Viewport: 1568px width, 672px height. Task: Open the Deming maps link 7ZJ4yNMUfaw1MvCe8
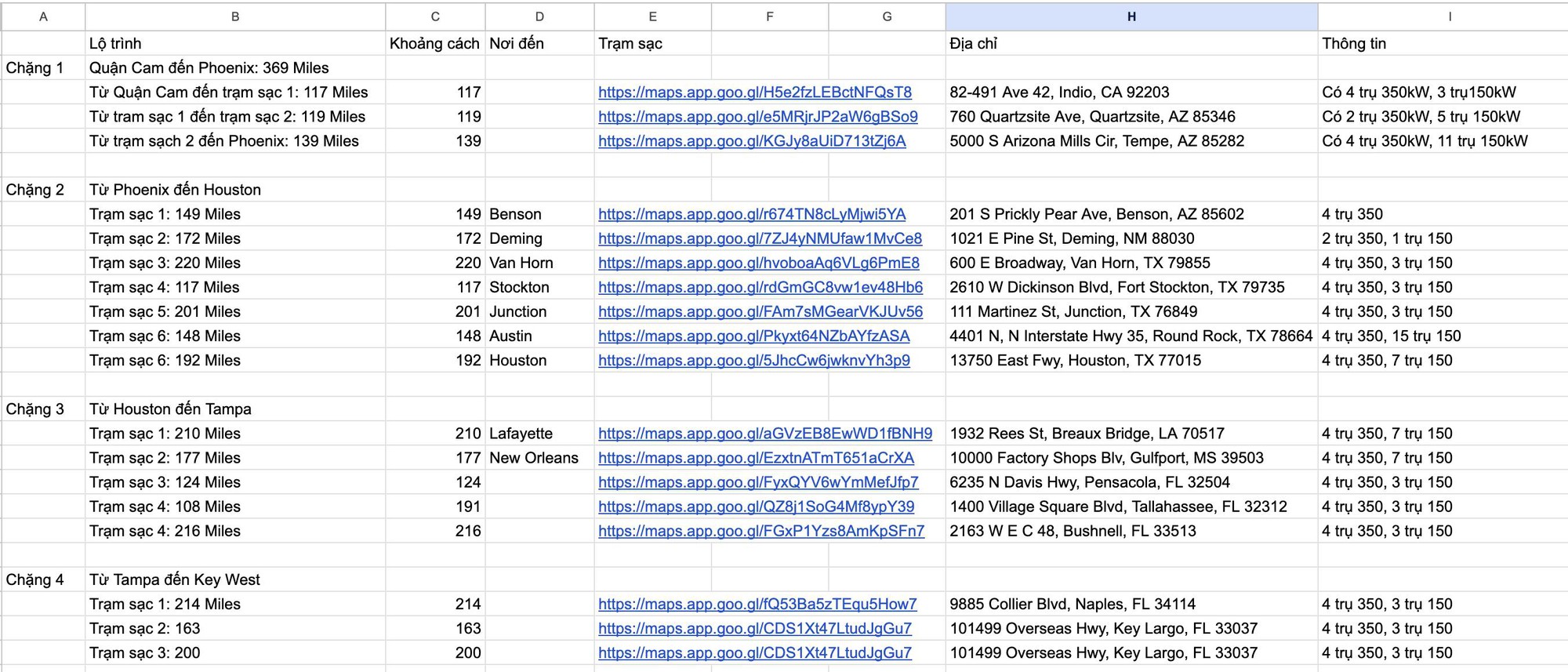tap(760, 238)
